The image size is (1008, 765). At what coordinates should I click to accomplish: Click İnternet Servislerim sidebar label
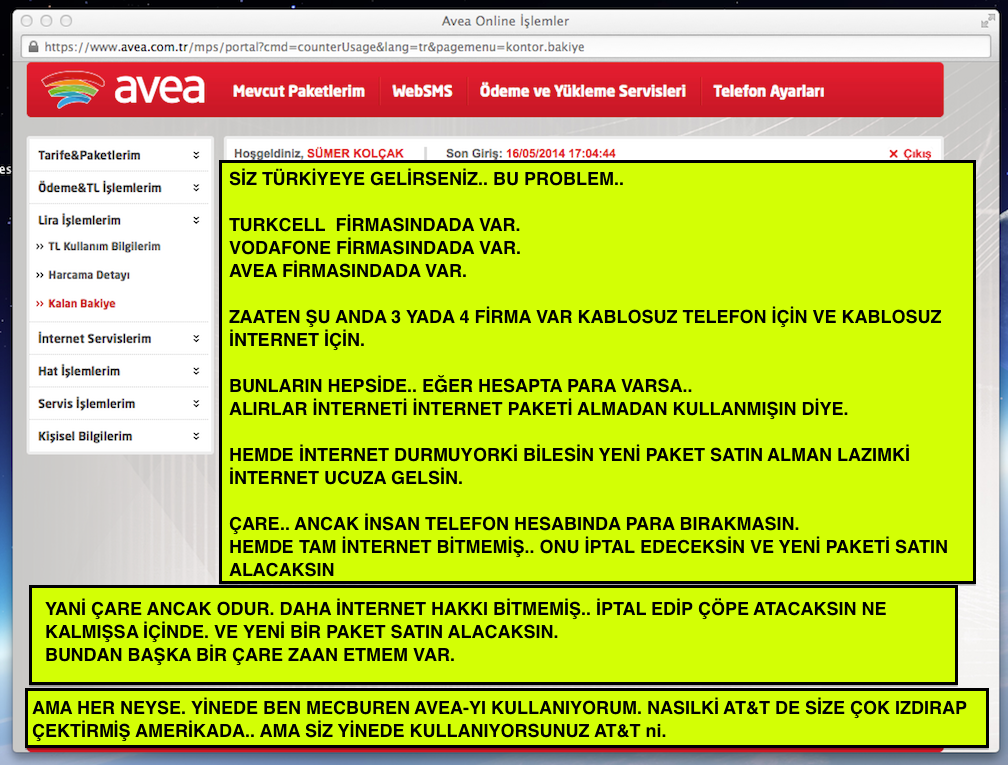coord(94,338)
